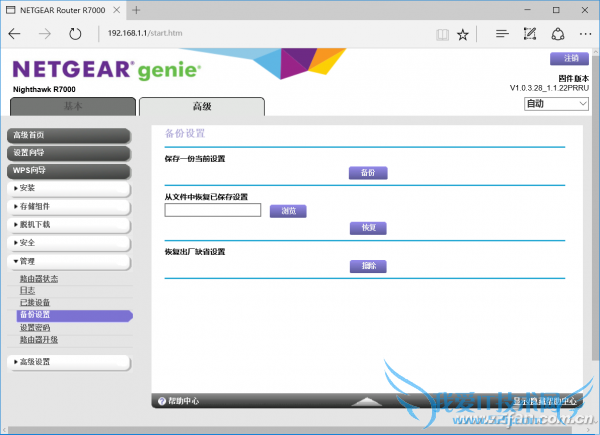This screenshot has width=600, height=435.
Task: Click the 帮助中心 label
Action: click(x=184, y=401)
